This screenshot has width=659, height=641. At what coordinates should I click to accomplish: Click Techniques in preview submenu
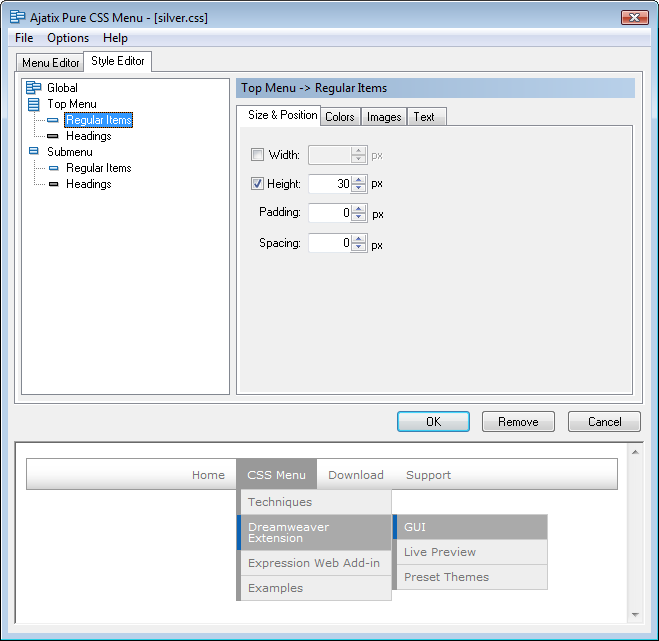(314, 502)
